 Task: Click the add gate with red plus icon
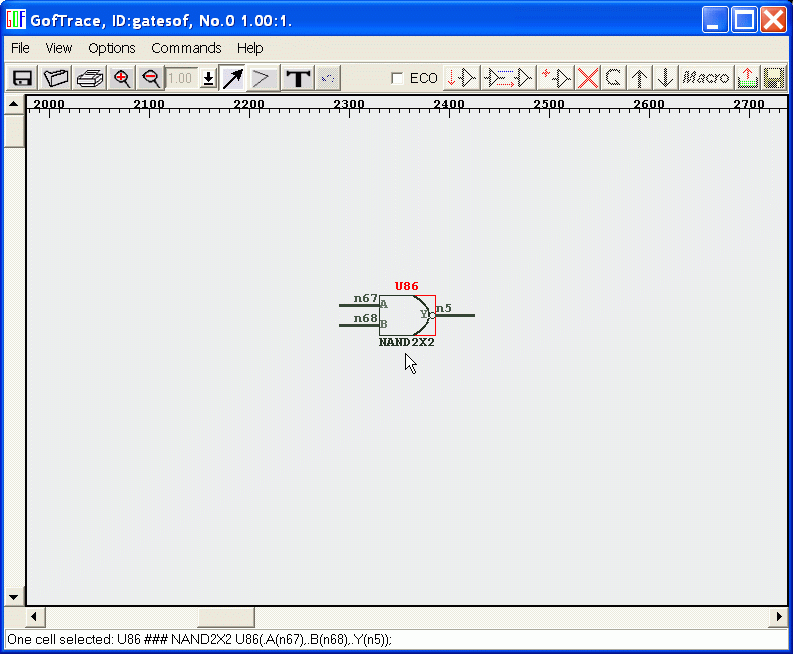(x=556, y=78)
